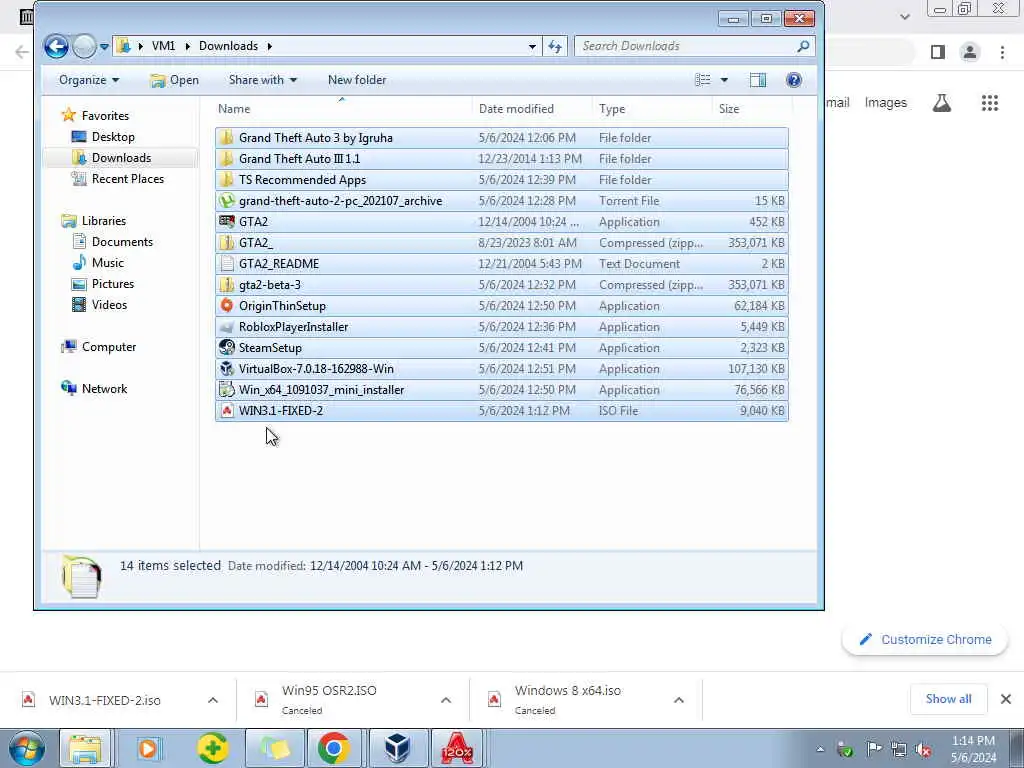
Task: Select Recent Places in the navigation pane
Action: pyautogui.click(x=127, y=178)
